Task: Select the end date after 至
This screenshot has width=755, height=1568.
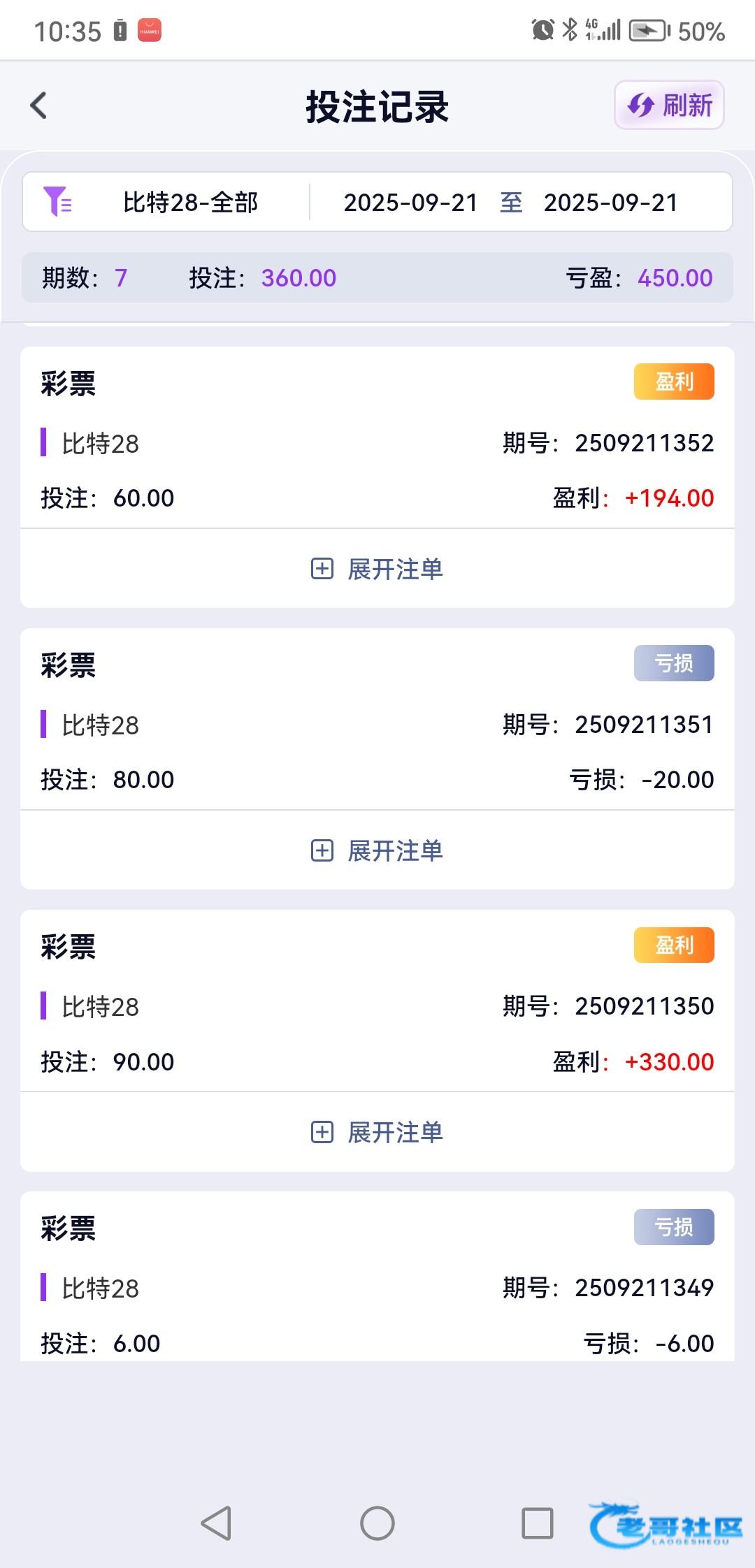Action: click(x=611, y=203)
